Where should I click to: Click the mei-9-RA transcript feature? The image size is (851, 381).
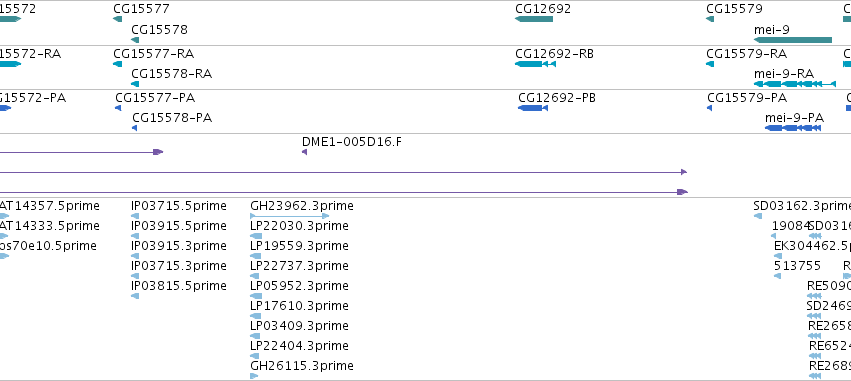[x=795, y=84]
